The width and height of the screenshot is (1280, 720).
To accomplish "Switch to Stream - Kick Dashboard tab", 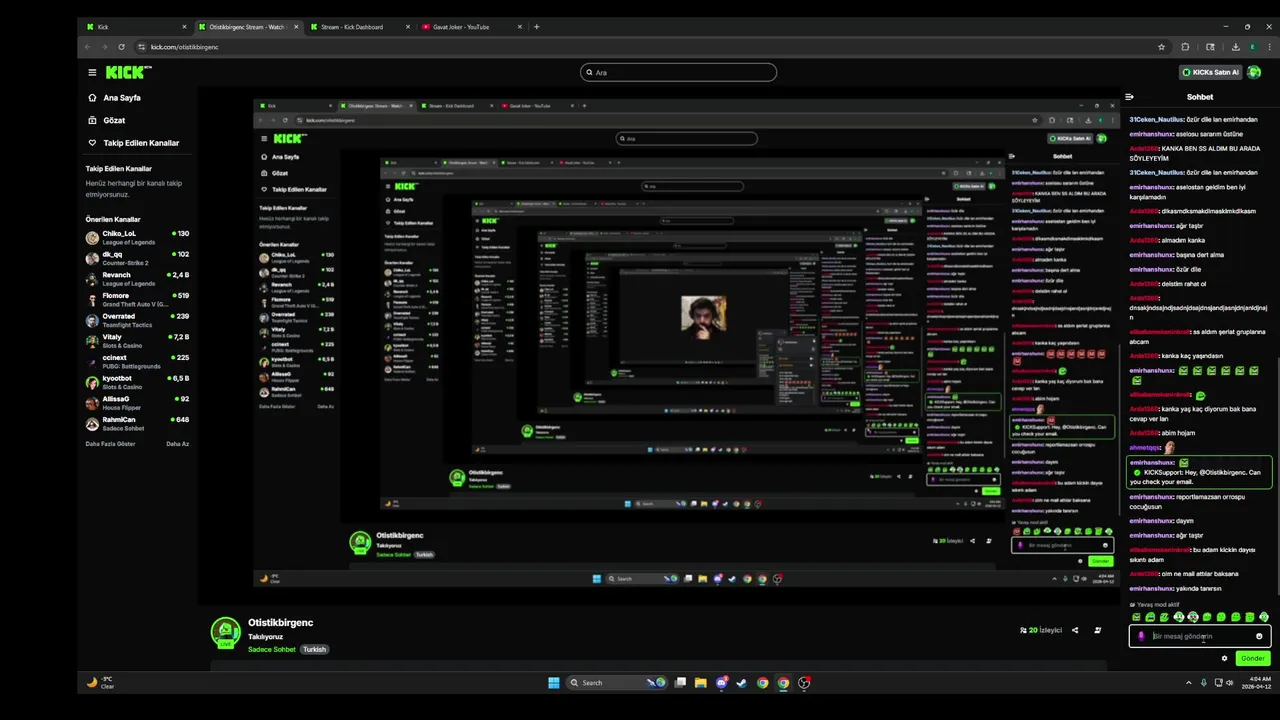I will click(358, 27).
